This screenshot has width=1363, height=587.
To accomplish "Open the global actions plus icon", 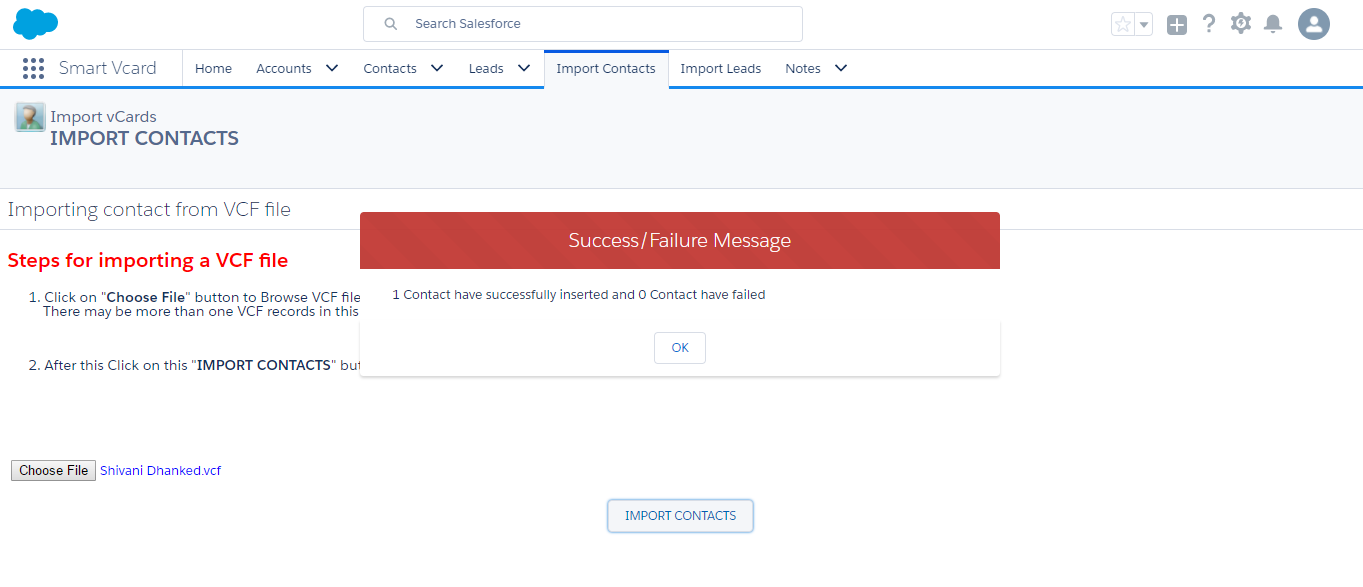I will point(1177,24).
